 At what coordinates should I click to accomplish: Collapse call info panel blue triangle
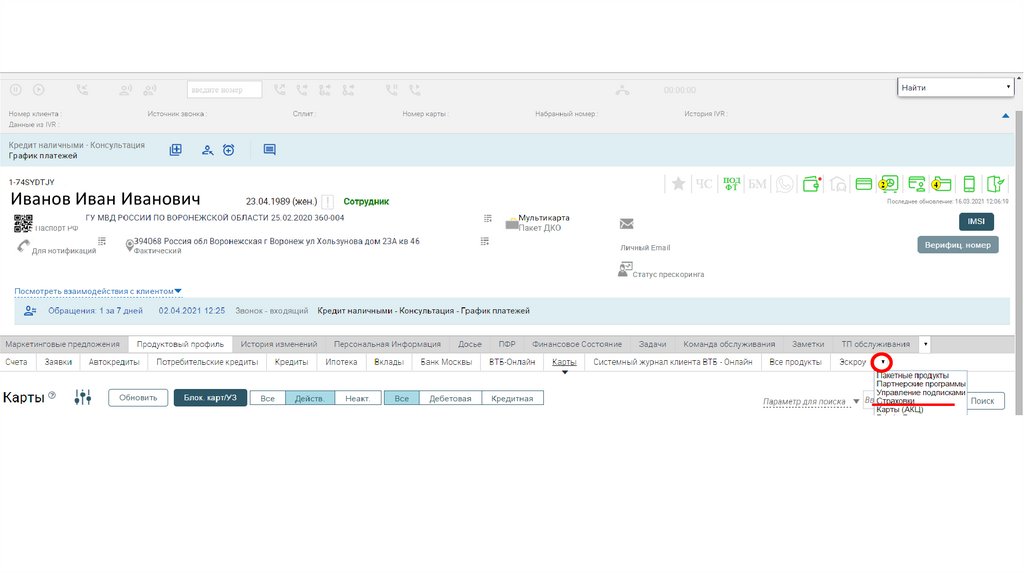tap(1006, 116)
